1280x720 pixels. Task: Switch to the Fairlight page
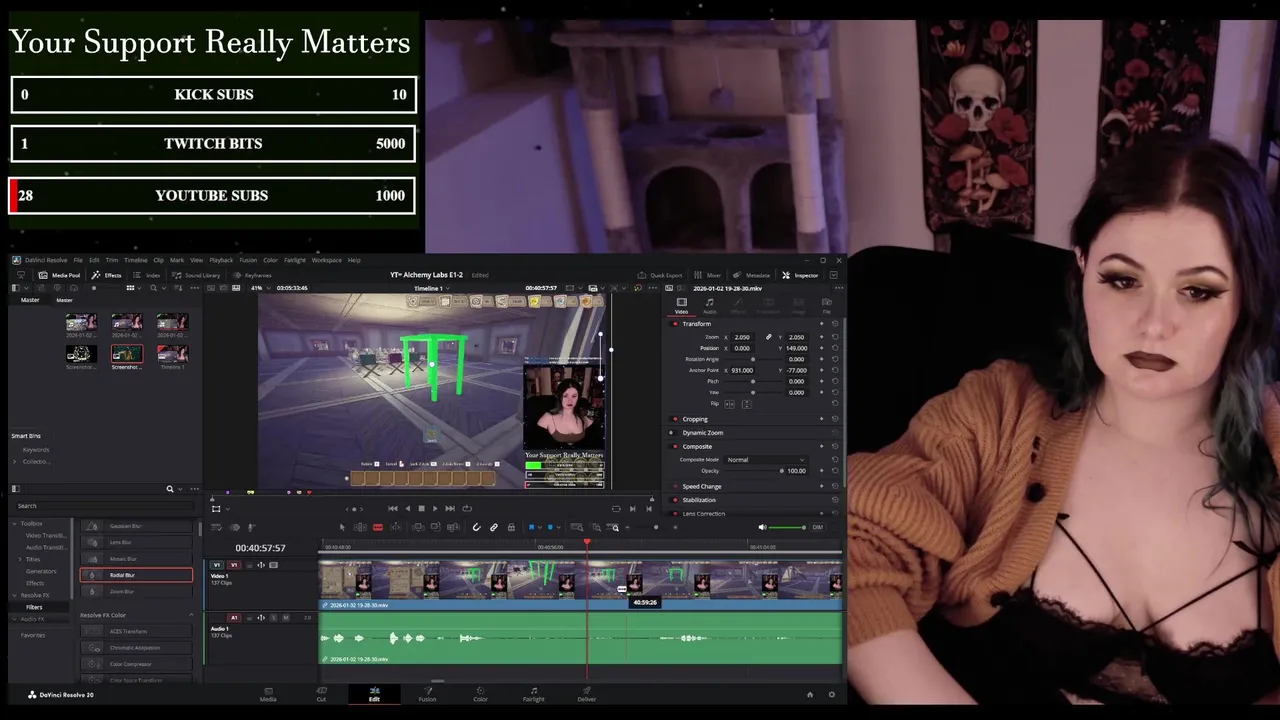533,693
